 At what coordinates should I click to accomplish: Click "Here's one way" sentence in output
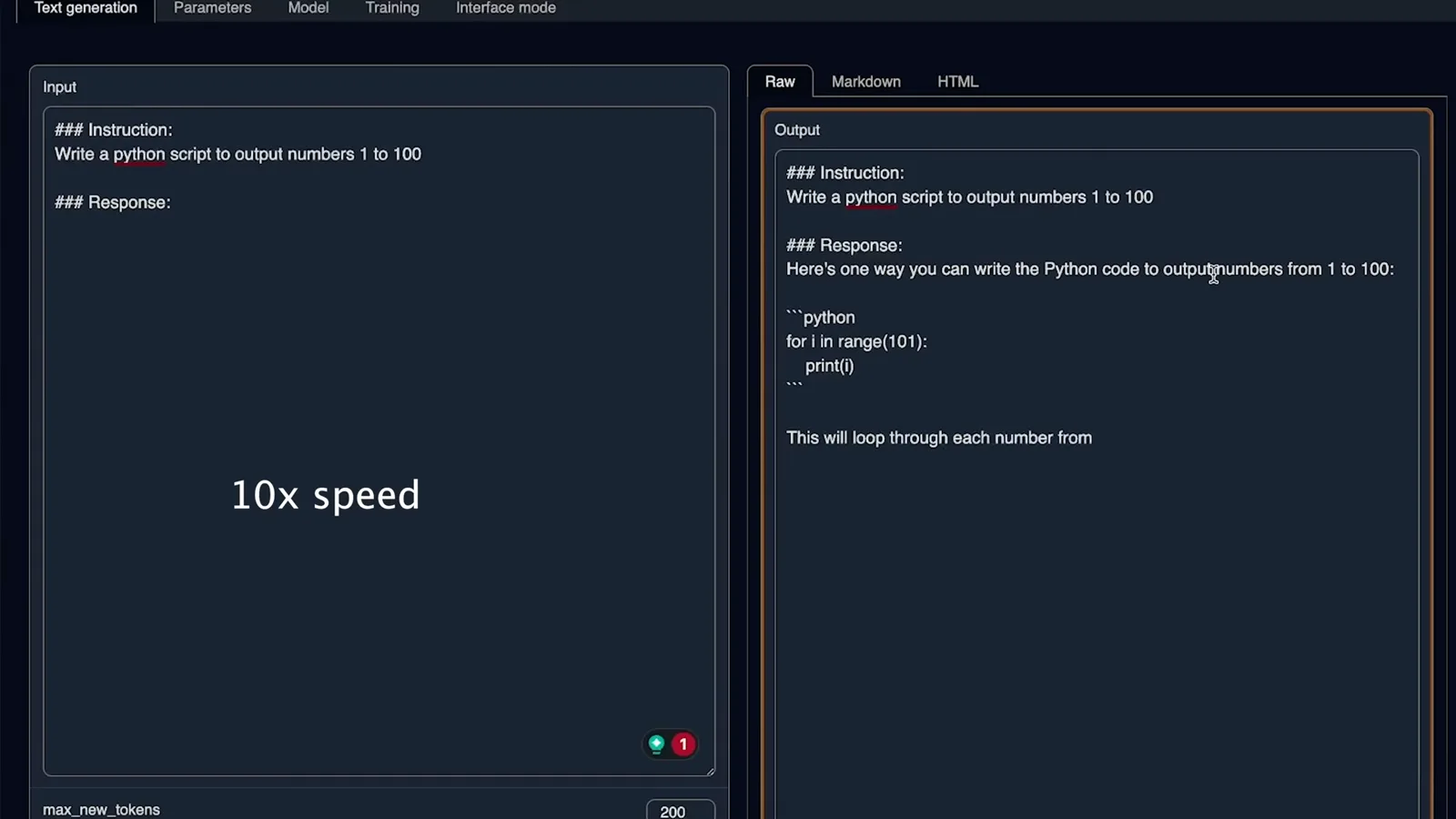coord(1090,269)
